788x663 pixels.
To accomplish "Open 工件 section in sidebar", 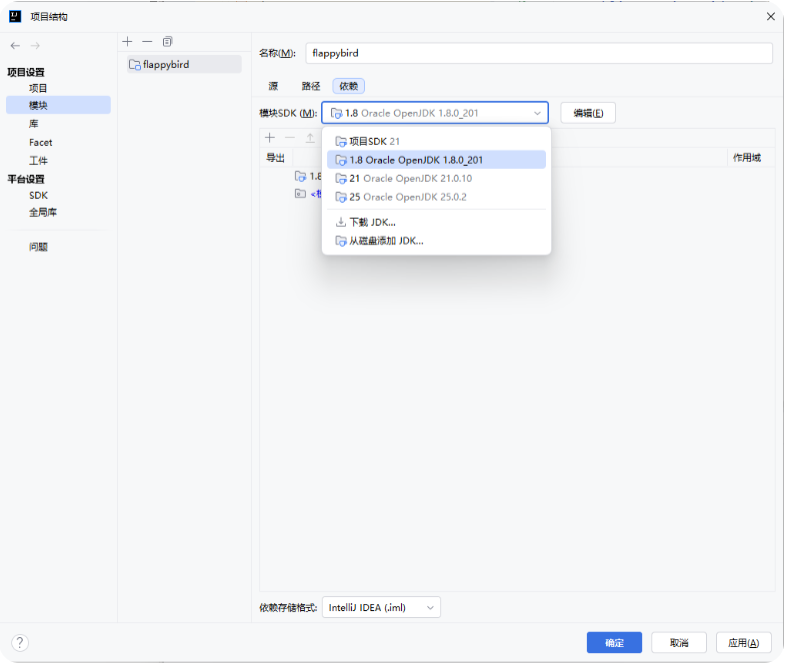I will pyautogui.click(x=38, y=161).
